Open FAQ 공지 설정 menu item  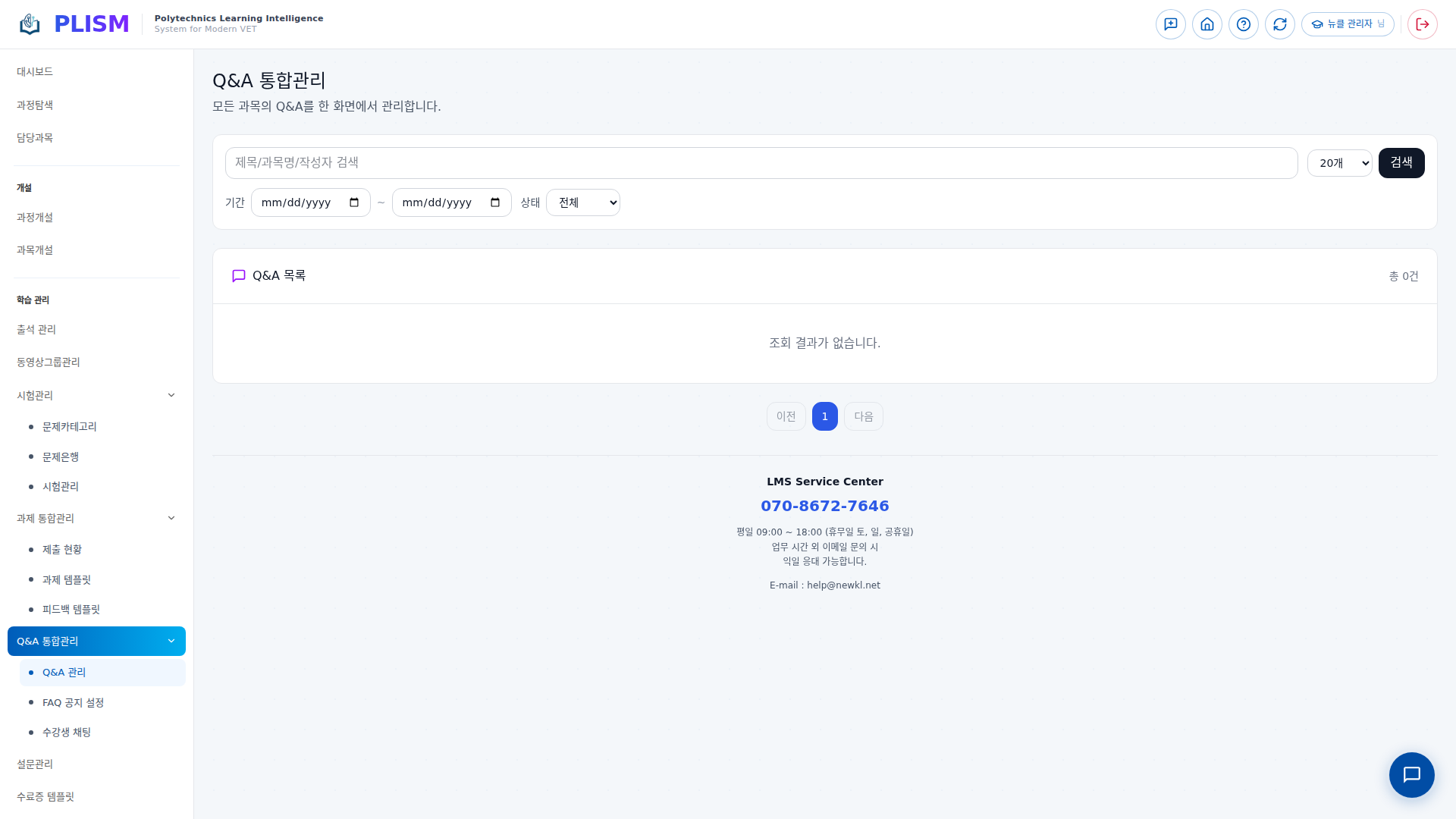click(x=73, y=702)
